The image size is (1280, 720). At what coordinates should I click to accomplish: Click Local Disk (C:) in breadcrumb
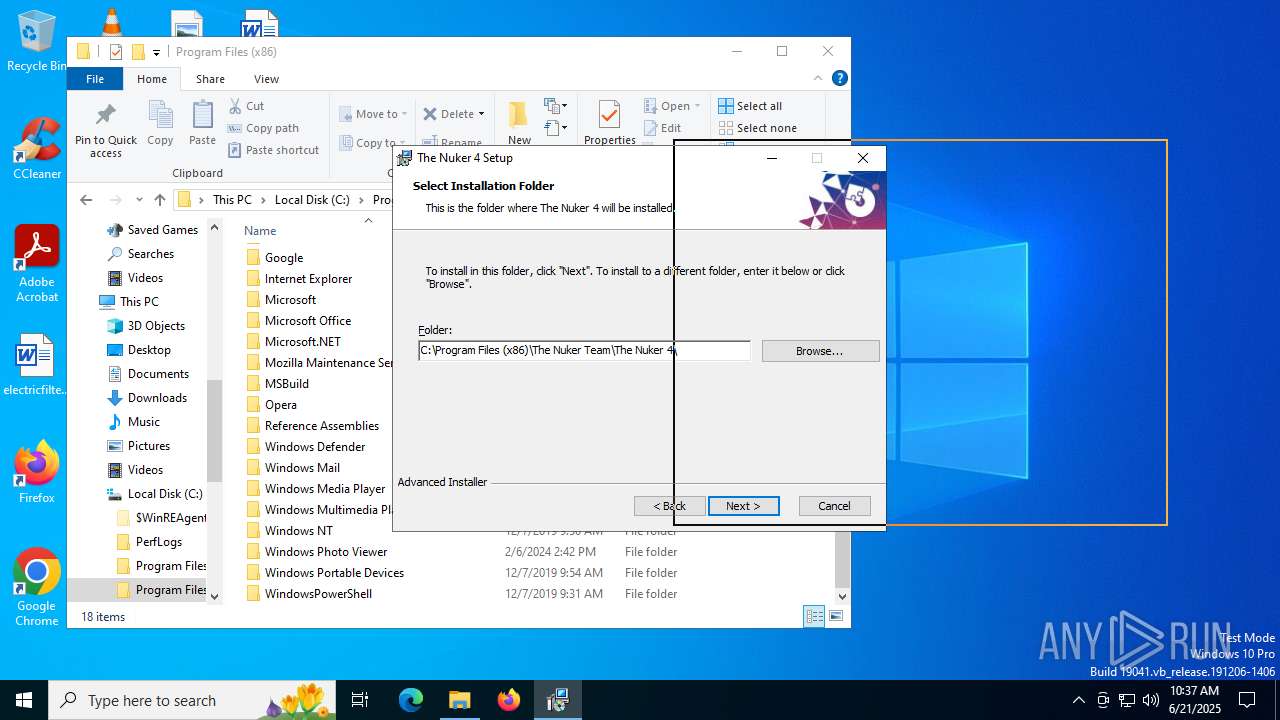[312, 200]
